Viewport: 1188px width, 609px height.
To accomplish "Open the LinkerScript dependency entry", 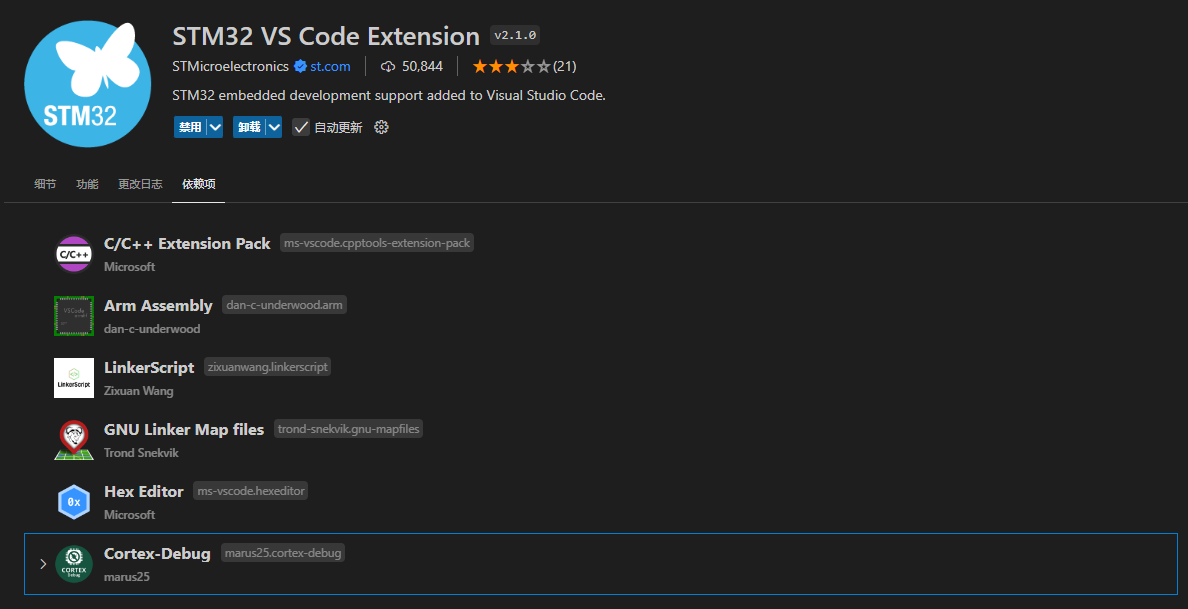I will tap(149, 368).
